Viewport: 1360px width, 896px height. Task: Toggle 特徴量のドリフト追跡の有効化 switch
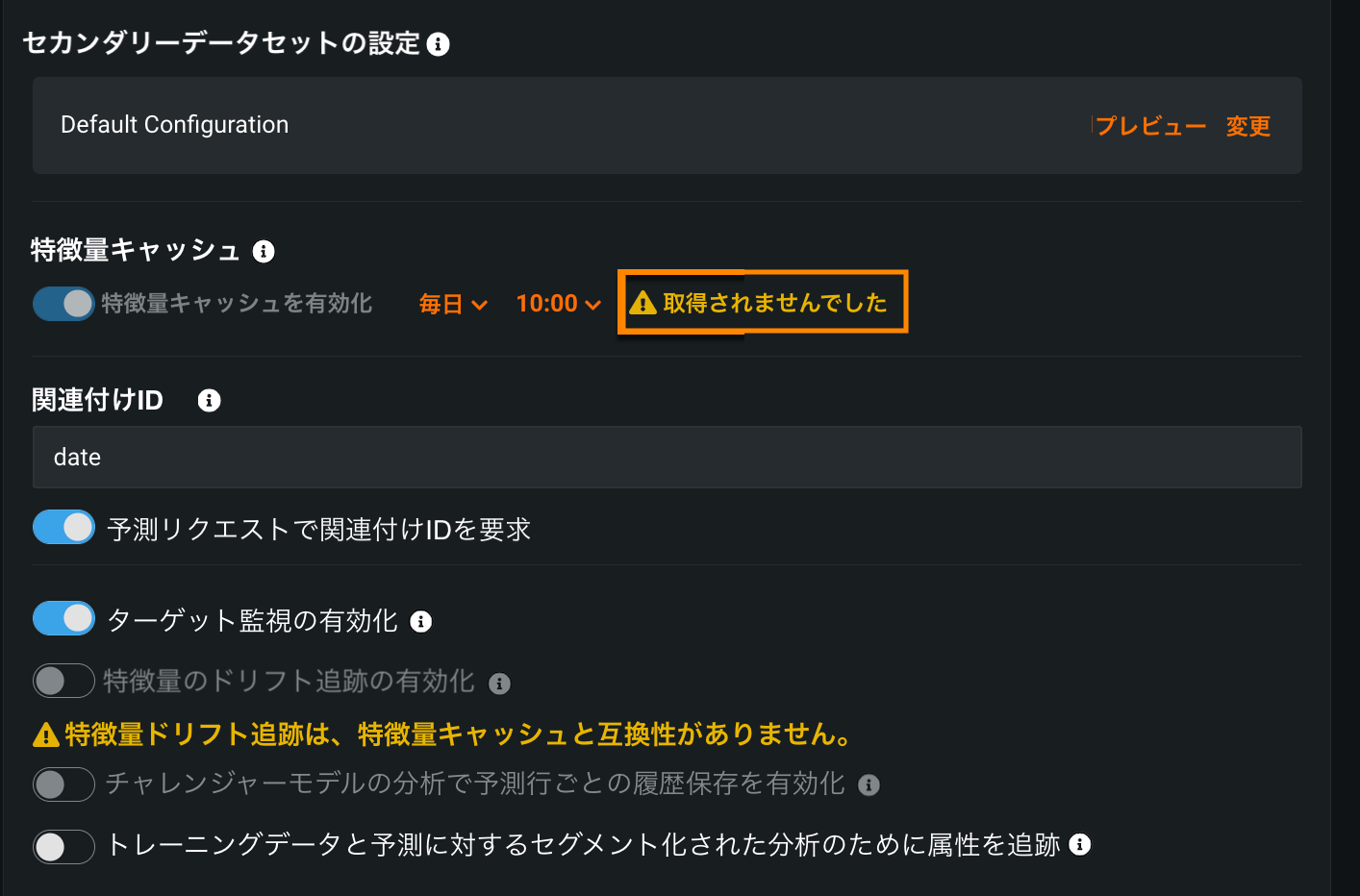click(63, 681)
